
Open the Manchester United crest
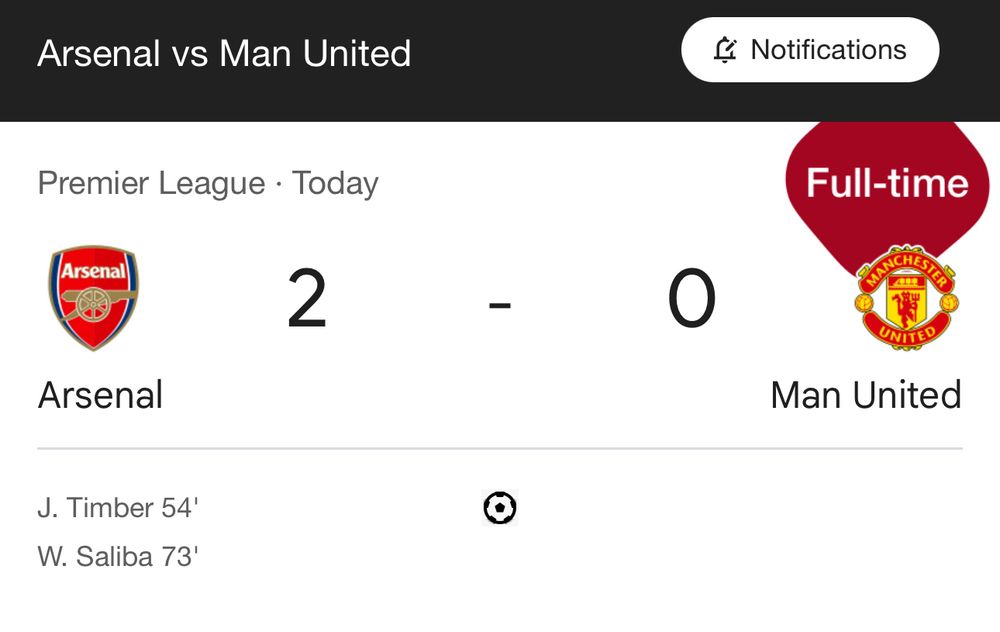[906, 297]
